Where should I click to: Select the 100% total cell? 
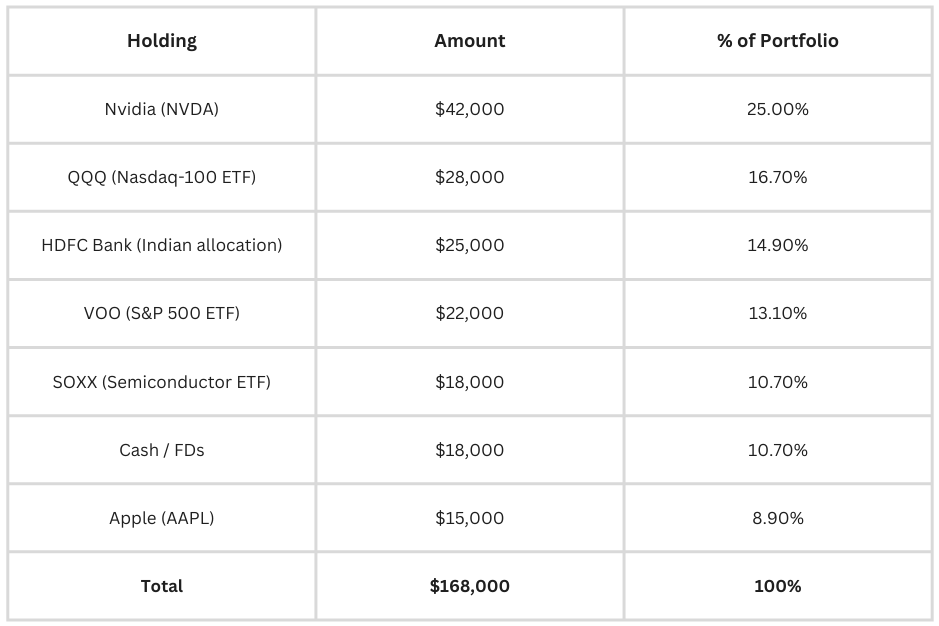777,586
